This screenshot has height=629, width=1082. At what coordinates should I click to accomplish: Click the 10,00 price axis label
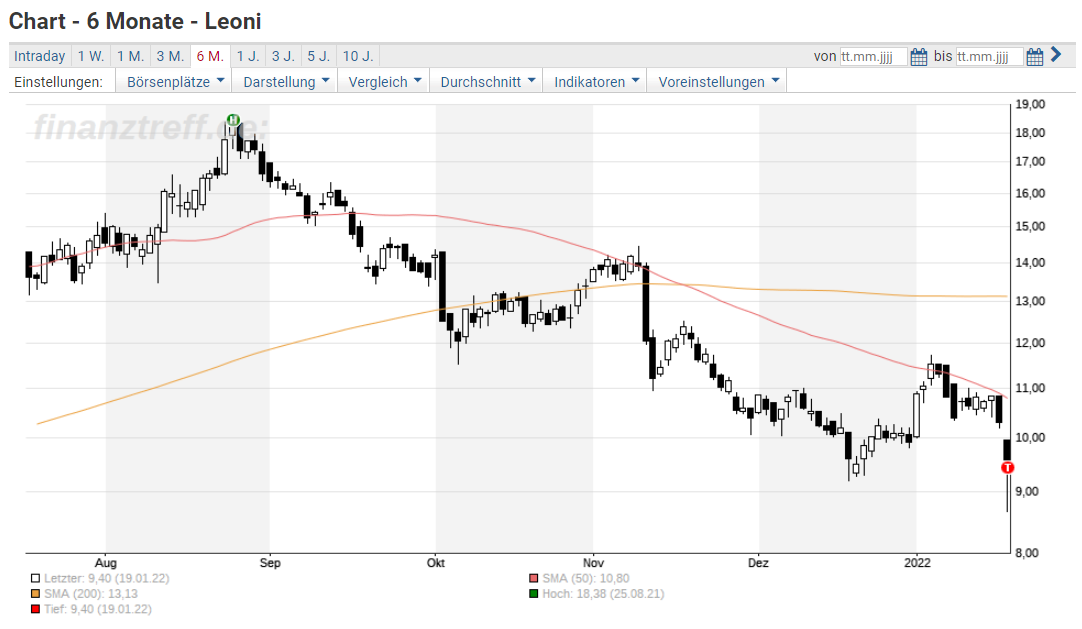(1030, 437)
